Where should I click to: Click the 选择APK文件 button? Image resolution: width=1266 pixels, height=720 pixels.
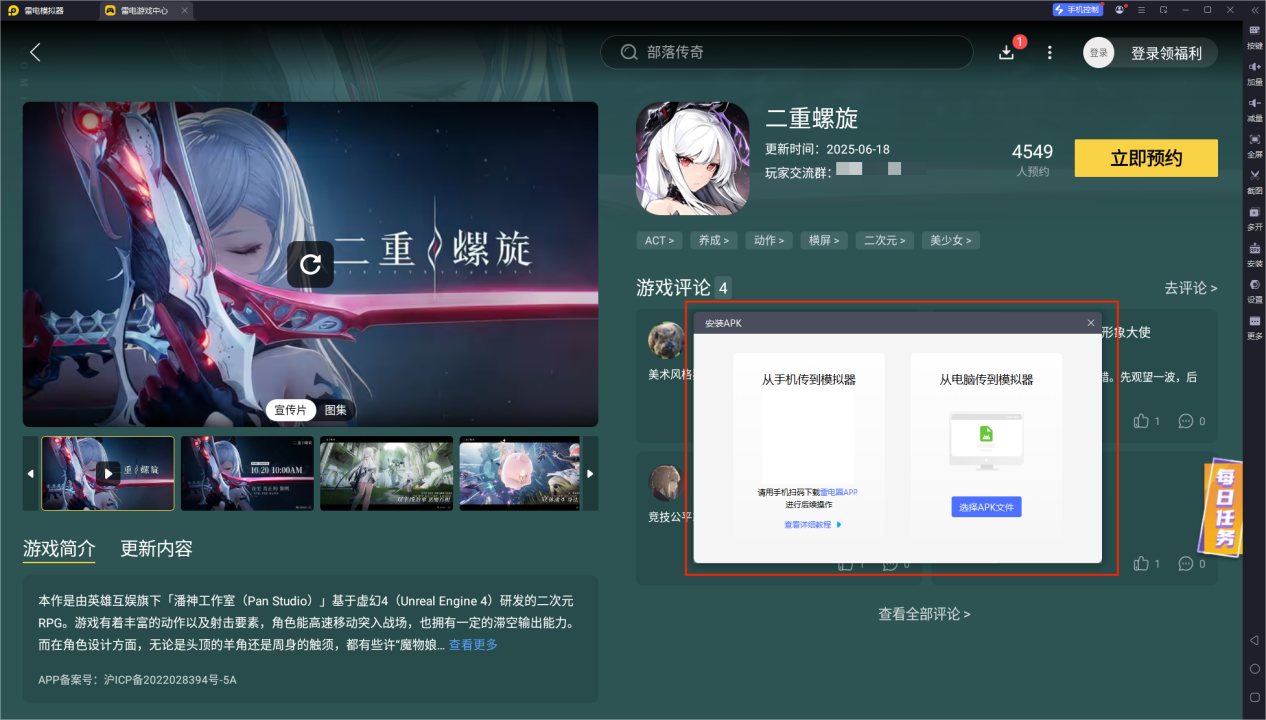pos(986,507)
